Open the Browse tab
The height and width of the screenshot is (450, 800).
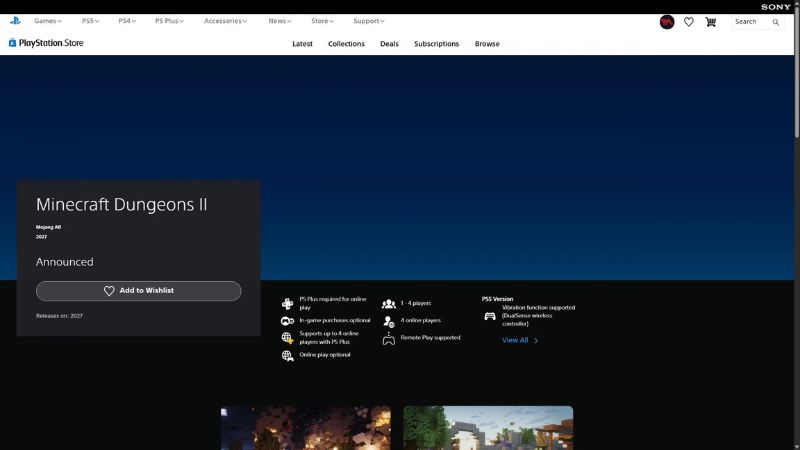click(487, 44)
